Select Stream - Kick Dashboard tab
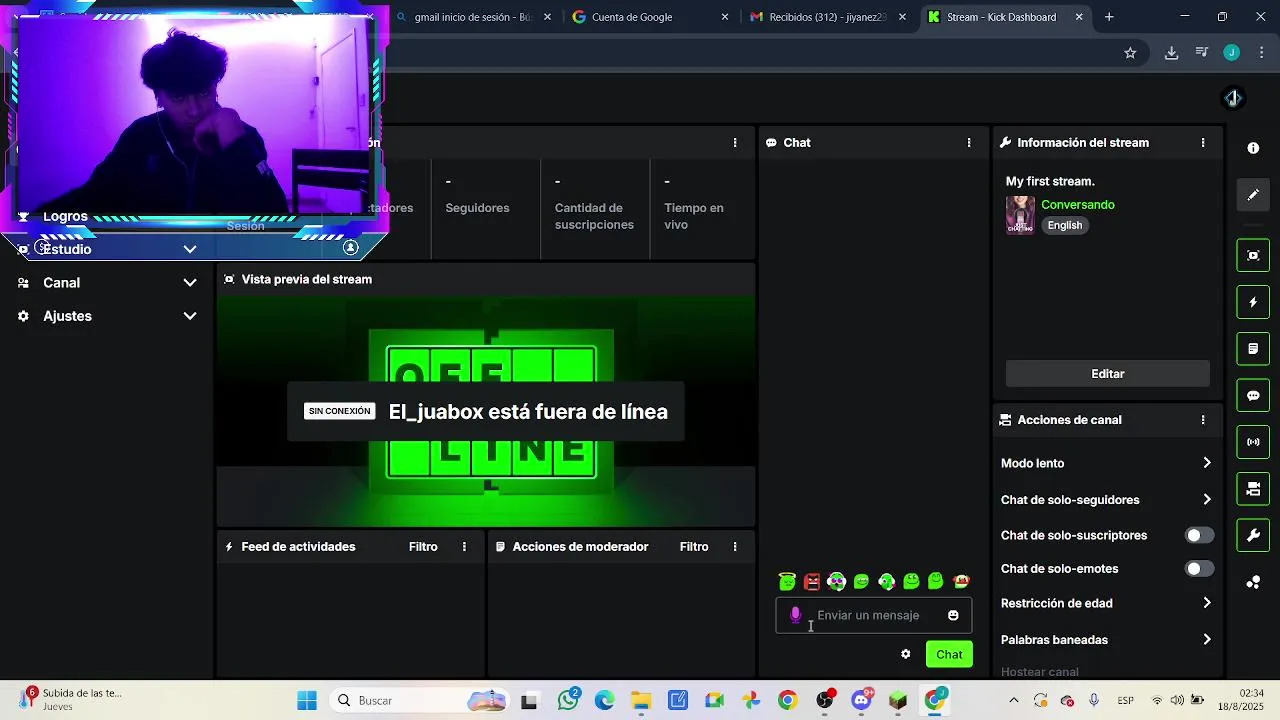Screen dimensions: 1280x720 [1005, 17]
